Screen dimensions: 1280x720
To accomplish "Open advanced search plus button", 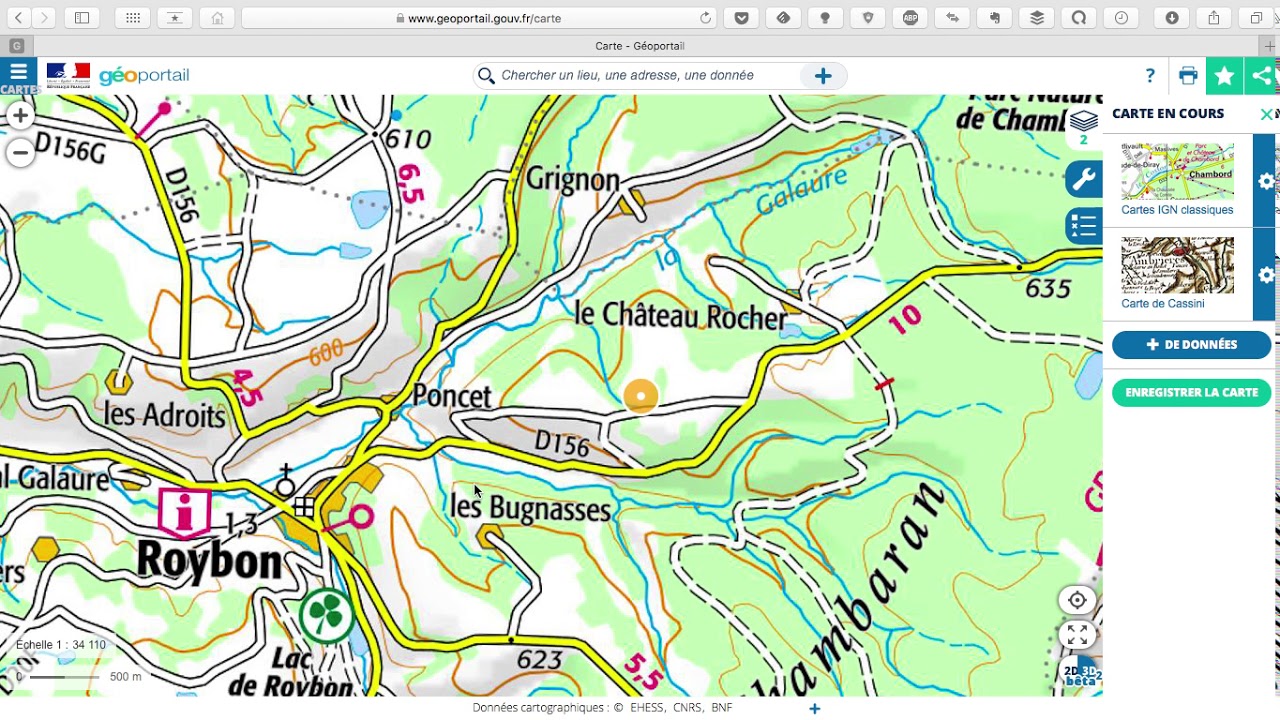I will coord(823,76).
